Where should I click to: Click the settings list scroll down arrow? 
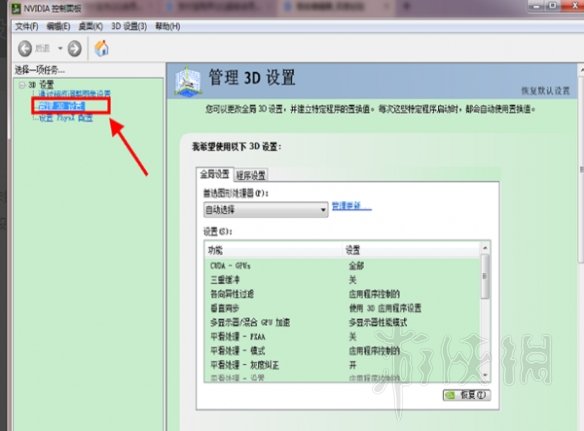coord(485,375)
